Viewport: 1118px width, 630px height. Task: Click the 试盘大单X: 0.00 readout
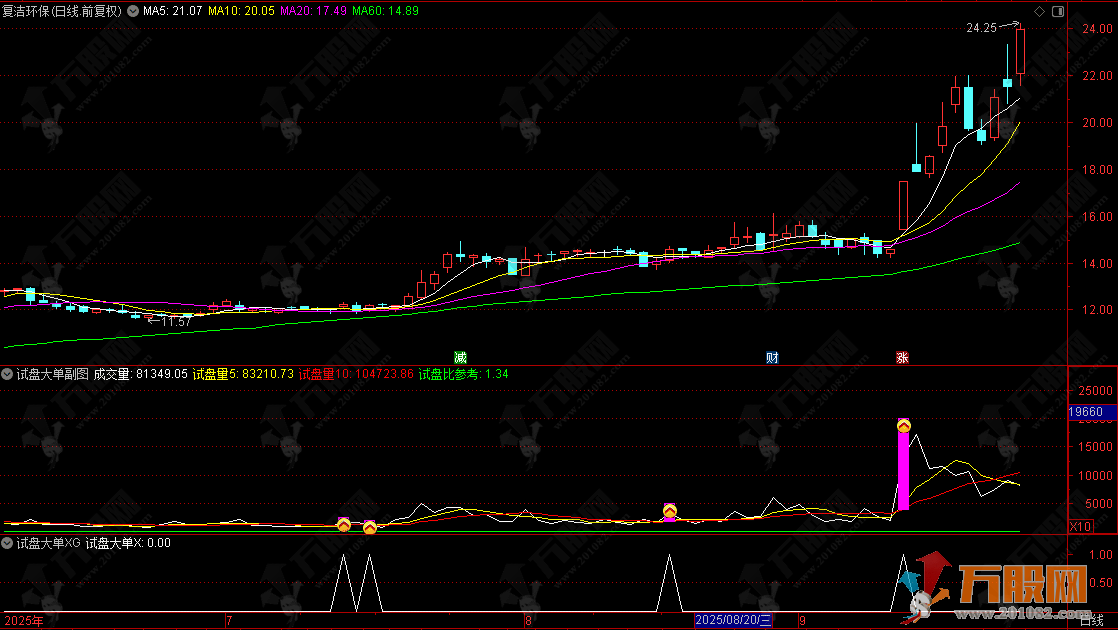pyautogui.click(x=128, y=543)
